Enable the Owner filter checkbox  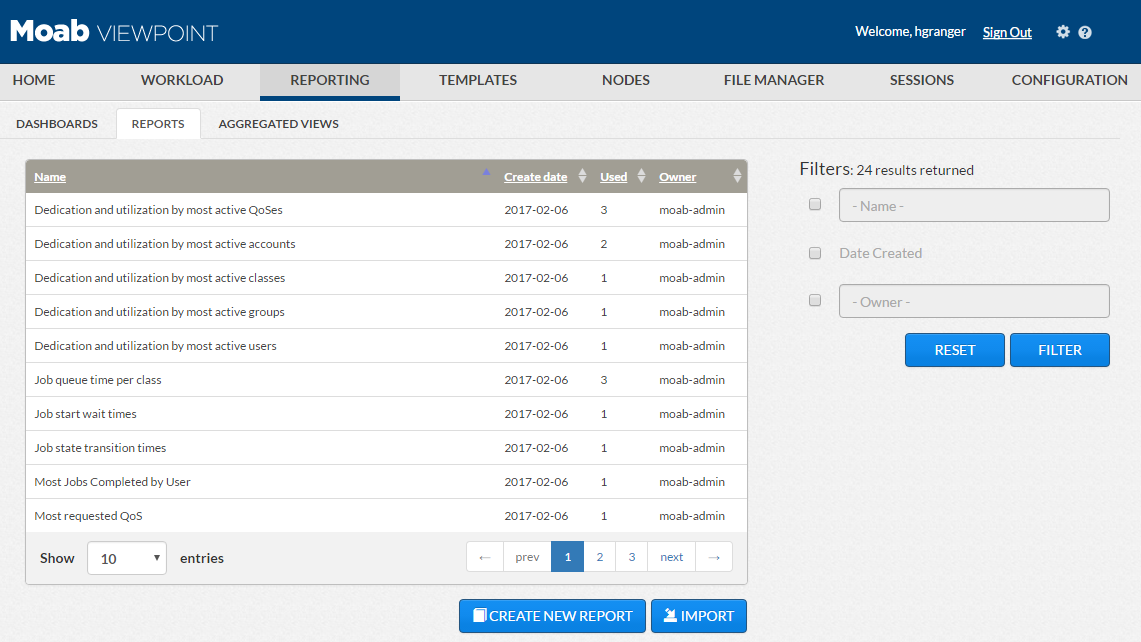pos(814,300)
